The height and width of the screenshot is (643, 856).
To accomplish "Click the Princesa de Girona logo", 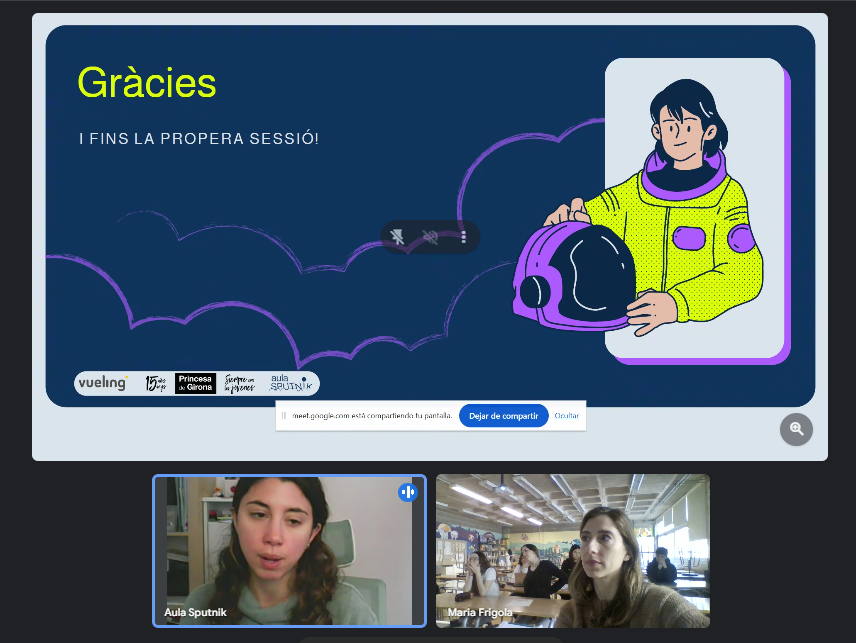I will [x=195, y=383].
